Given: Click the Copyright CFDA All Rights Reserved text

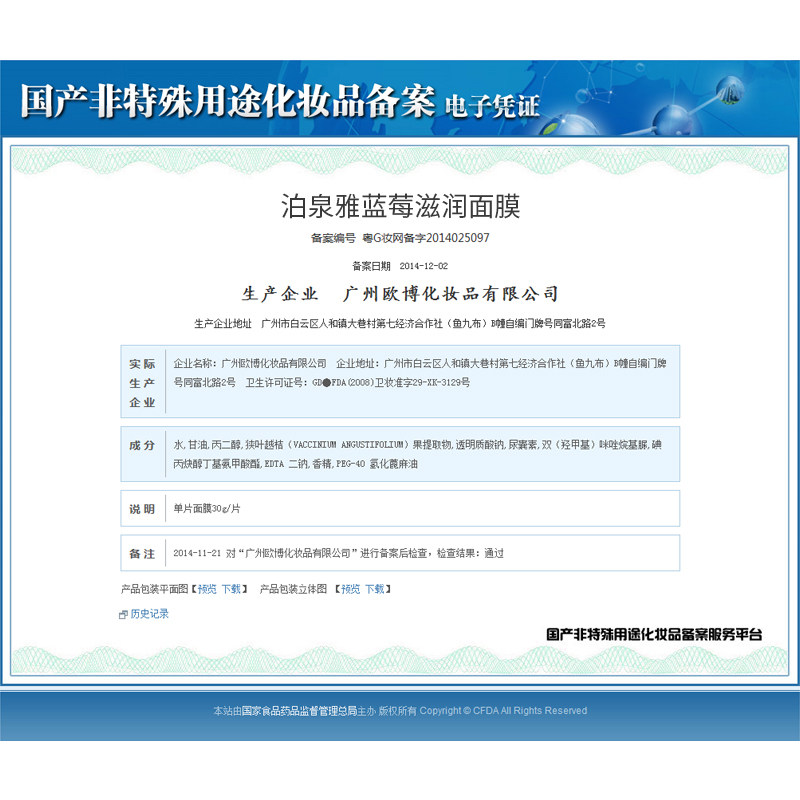Looking at the screenshot, I should pyautogui.click(x=503, y=711).
